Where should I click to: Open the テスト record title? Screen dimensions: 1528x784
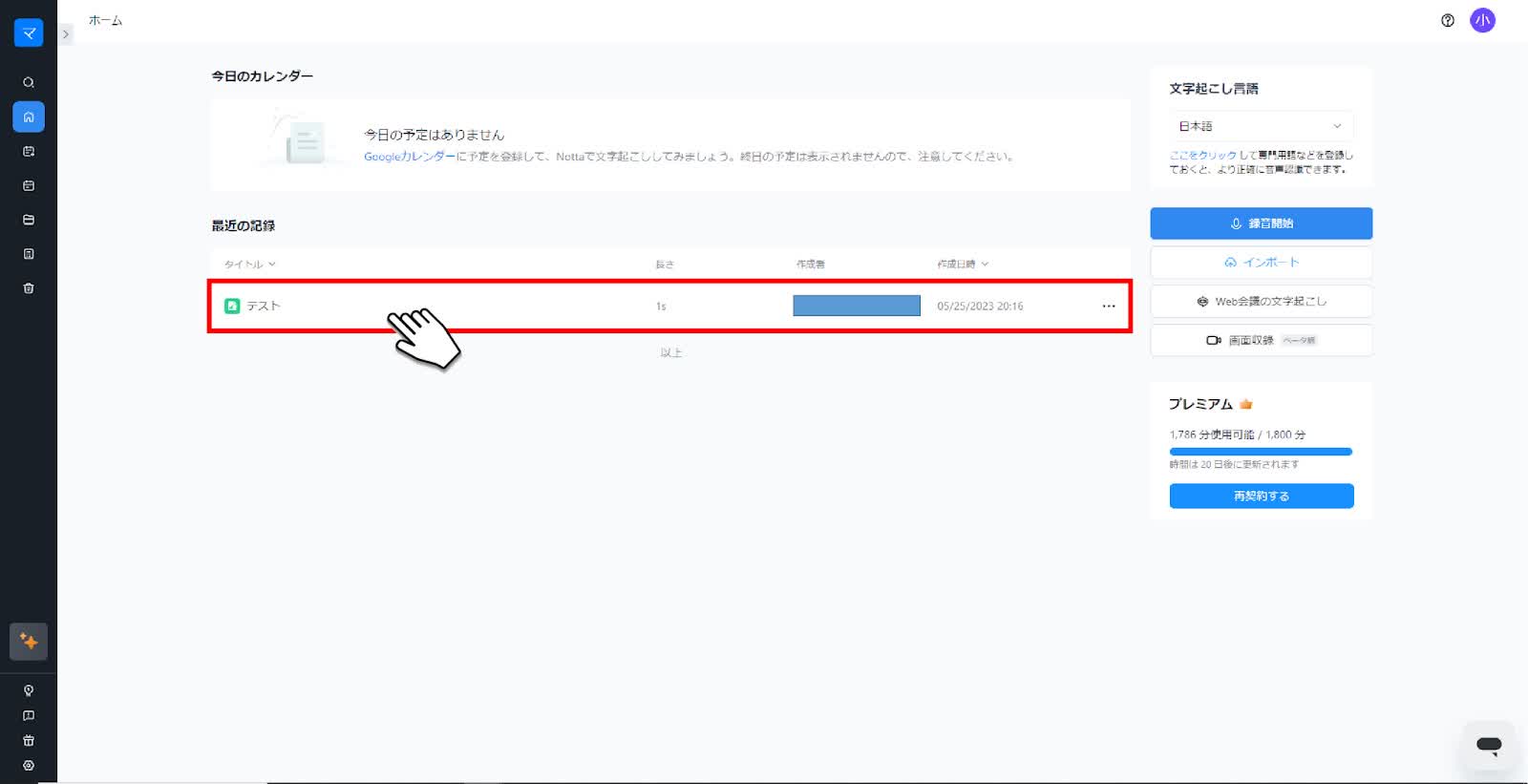264,306
